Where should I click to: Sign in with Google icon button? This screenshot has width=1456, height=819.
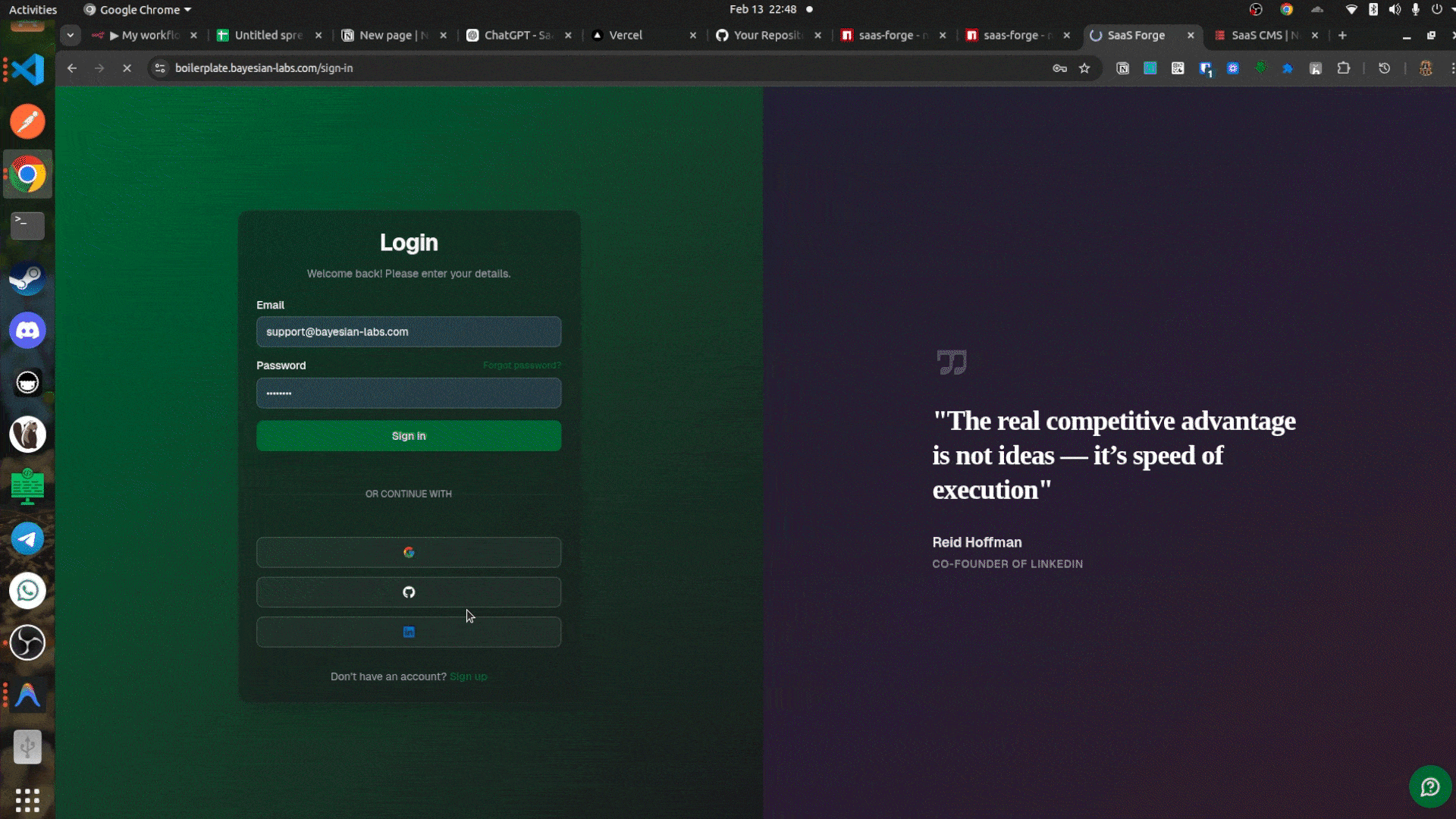(409, 552)
